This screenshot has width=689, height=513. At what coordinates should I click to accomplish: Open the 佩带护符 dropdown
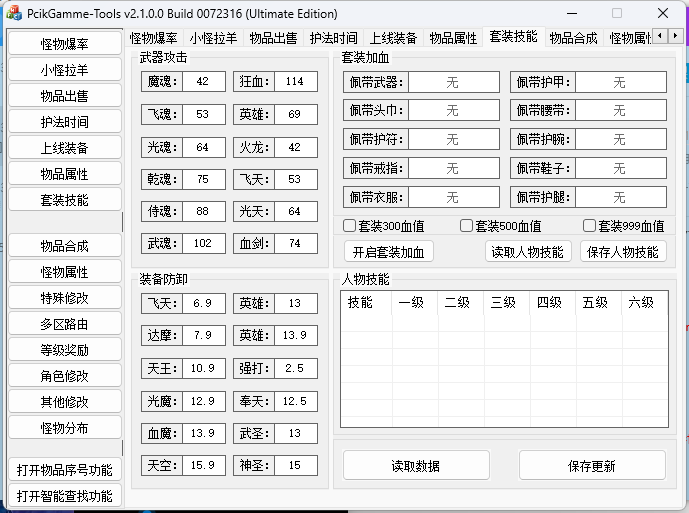tap(453, 139)
